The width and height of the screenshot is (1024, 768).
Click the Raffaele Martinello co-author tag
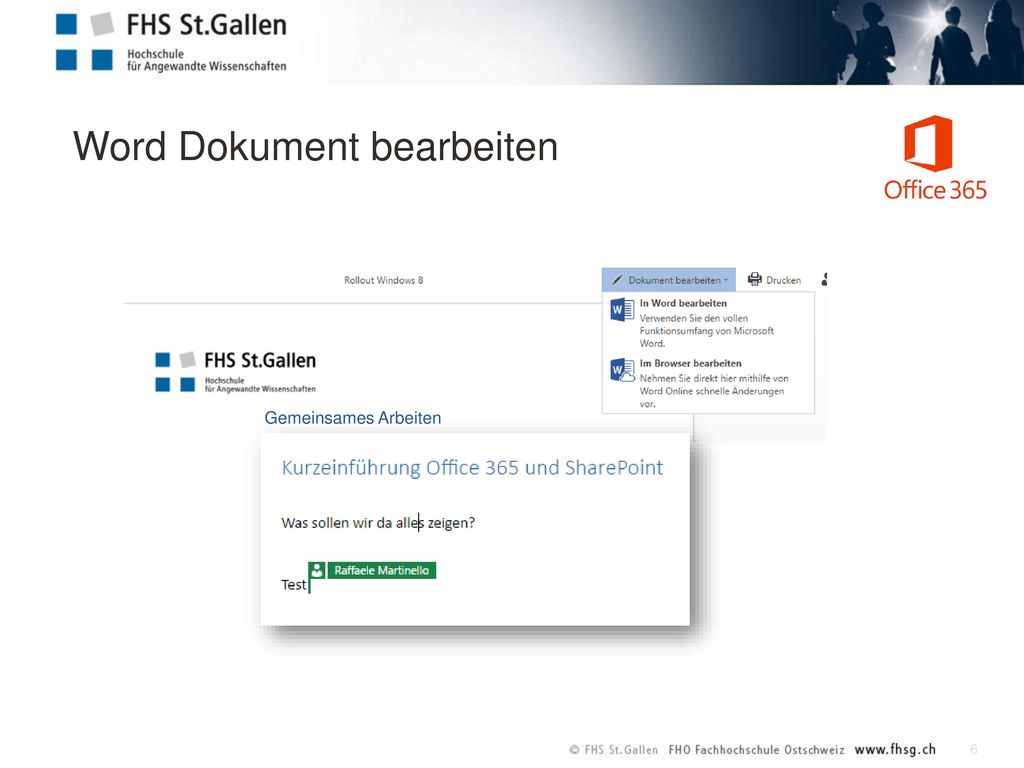coord(382,570)
